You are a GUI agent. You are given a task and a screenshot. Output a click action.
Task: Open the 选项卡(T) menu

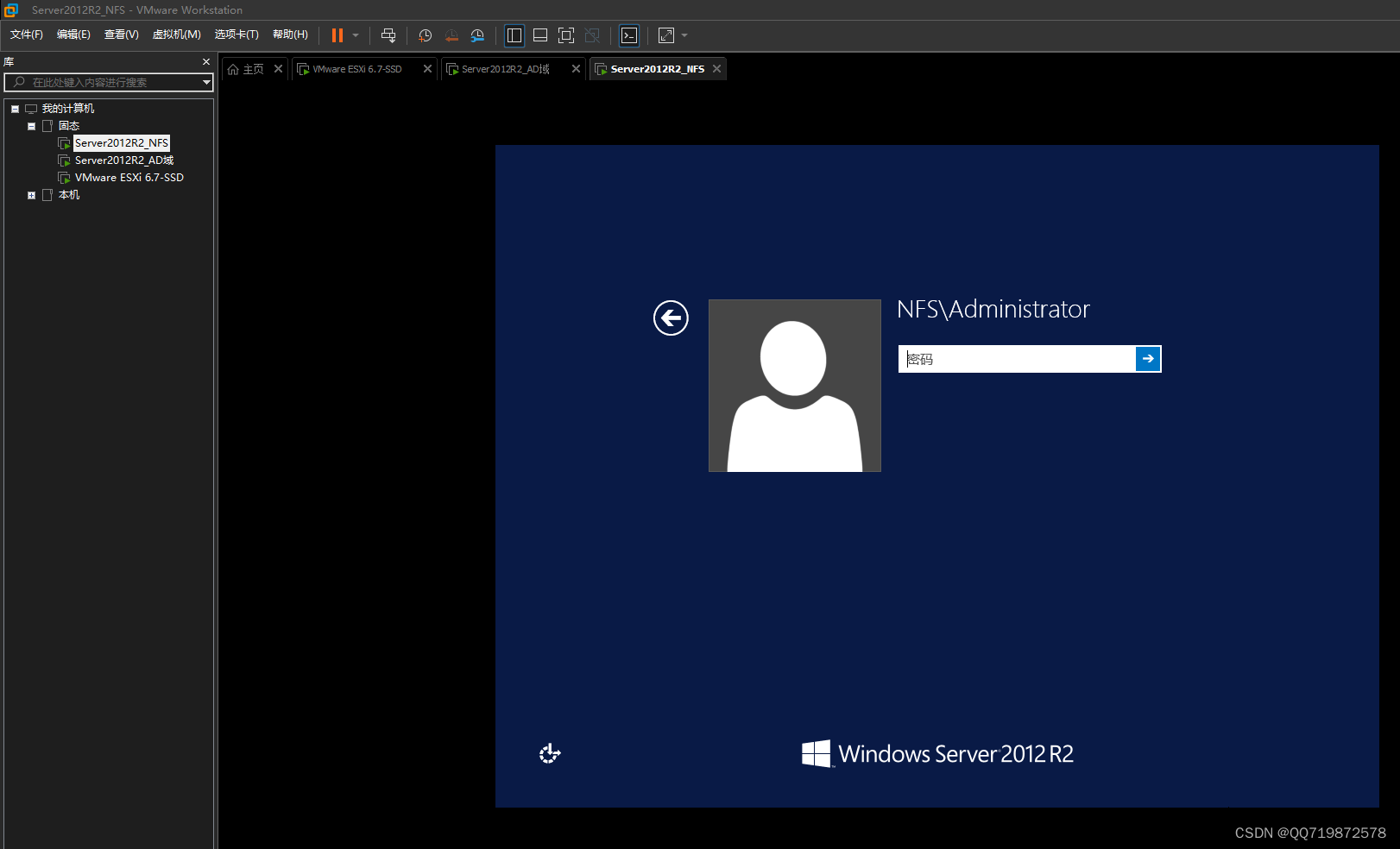pyautogui.click(x=236, y=35)
